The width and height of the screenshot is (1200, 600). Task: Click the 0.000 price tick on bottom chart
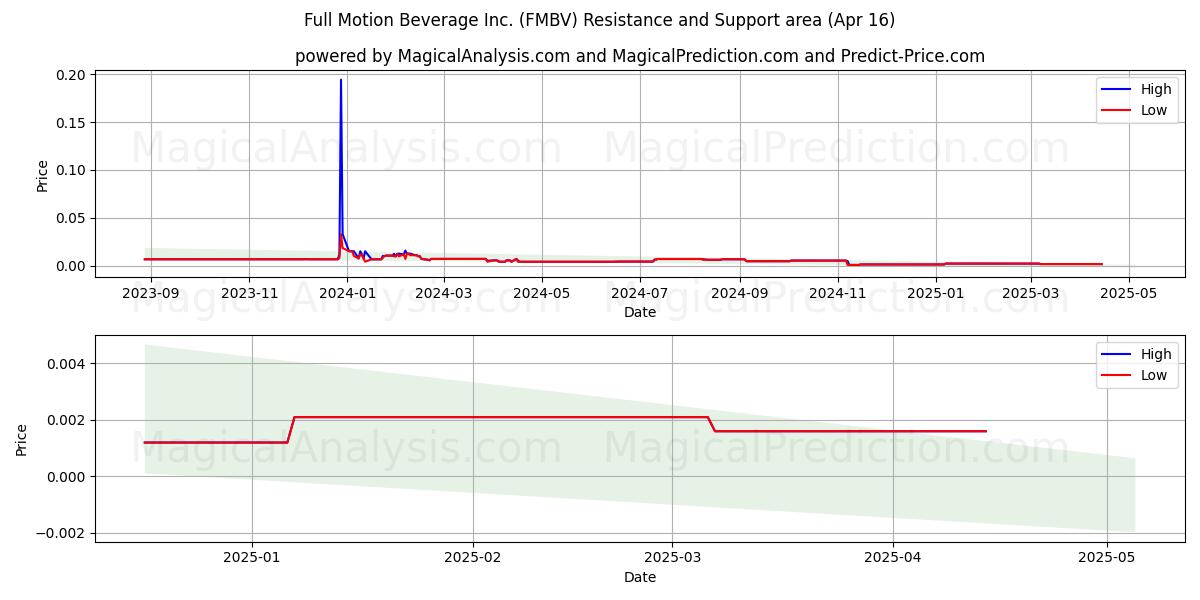(x=65, y=477)
